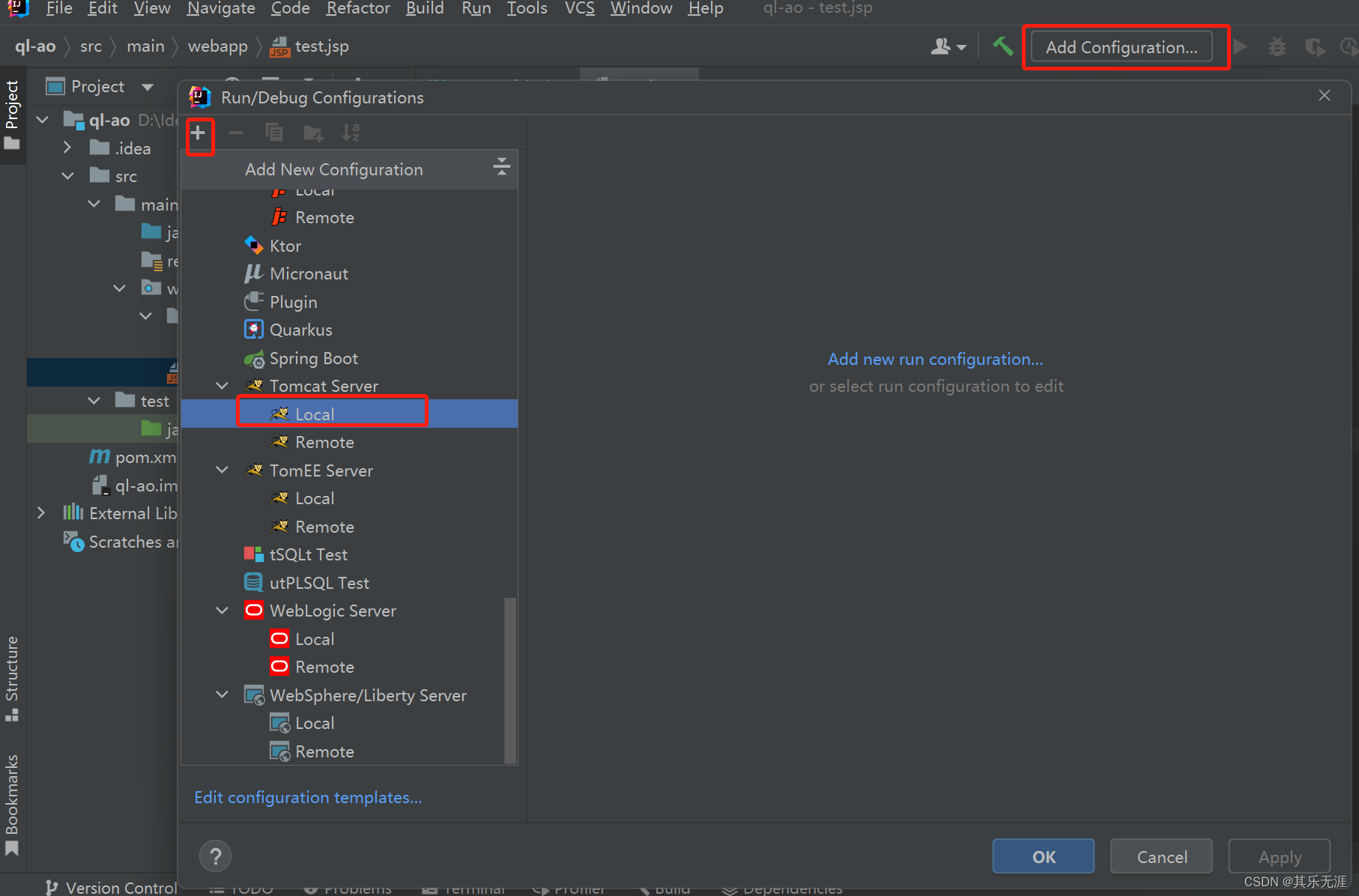The height and width of the screenshot is (896, 1359).
Task: Collapse the src folder in project tree
Action: (x=67, y=176)
